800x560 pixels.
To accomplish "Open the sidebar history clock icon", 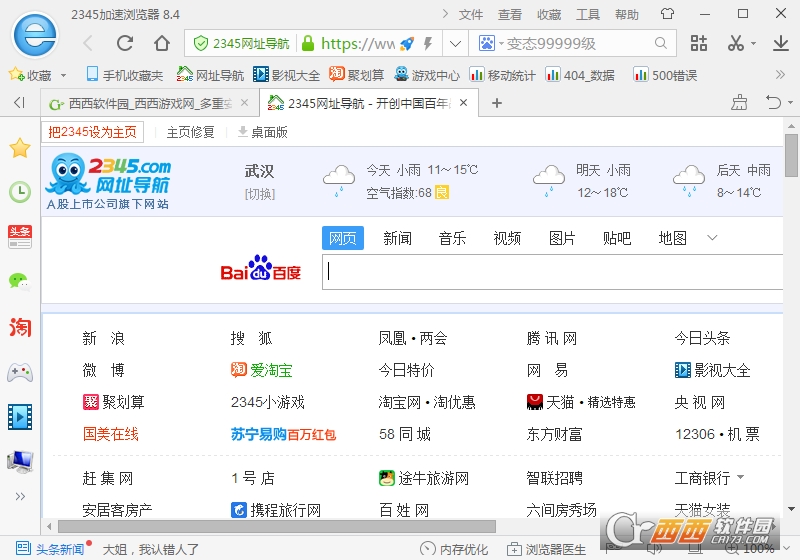I will pos(20,192).
